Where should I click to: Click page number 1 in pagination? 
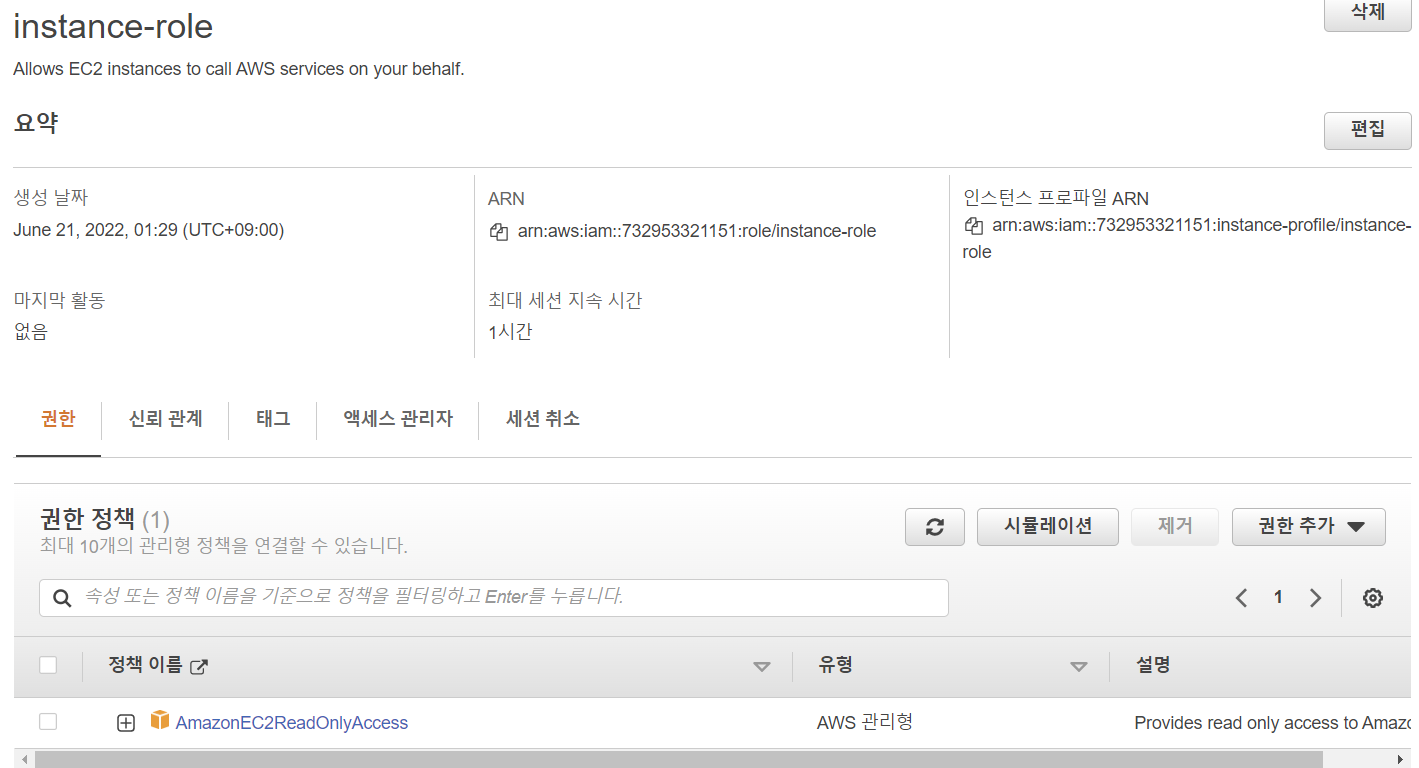[x=1278, y=597]
